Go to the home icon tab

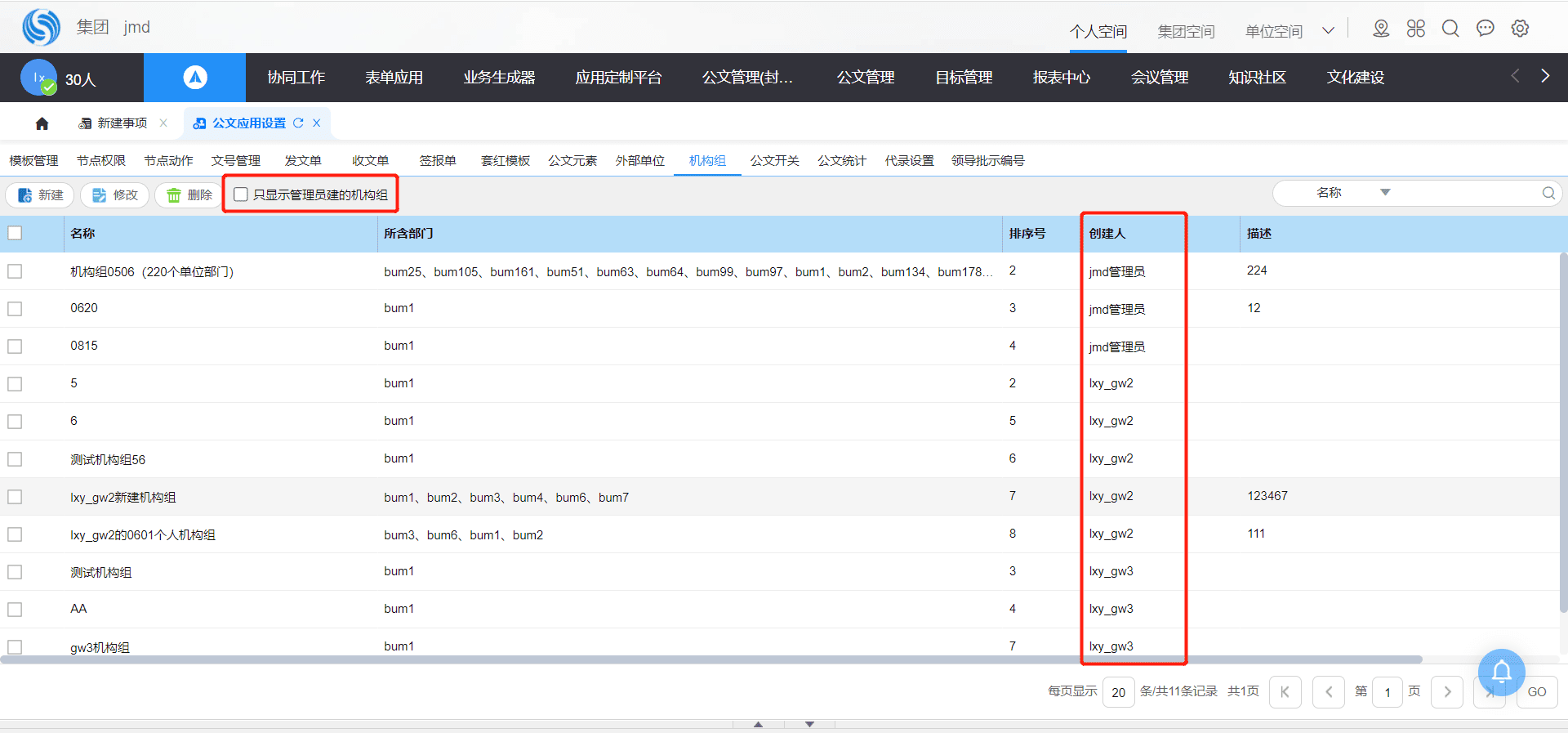[42, 123]
